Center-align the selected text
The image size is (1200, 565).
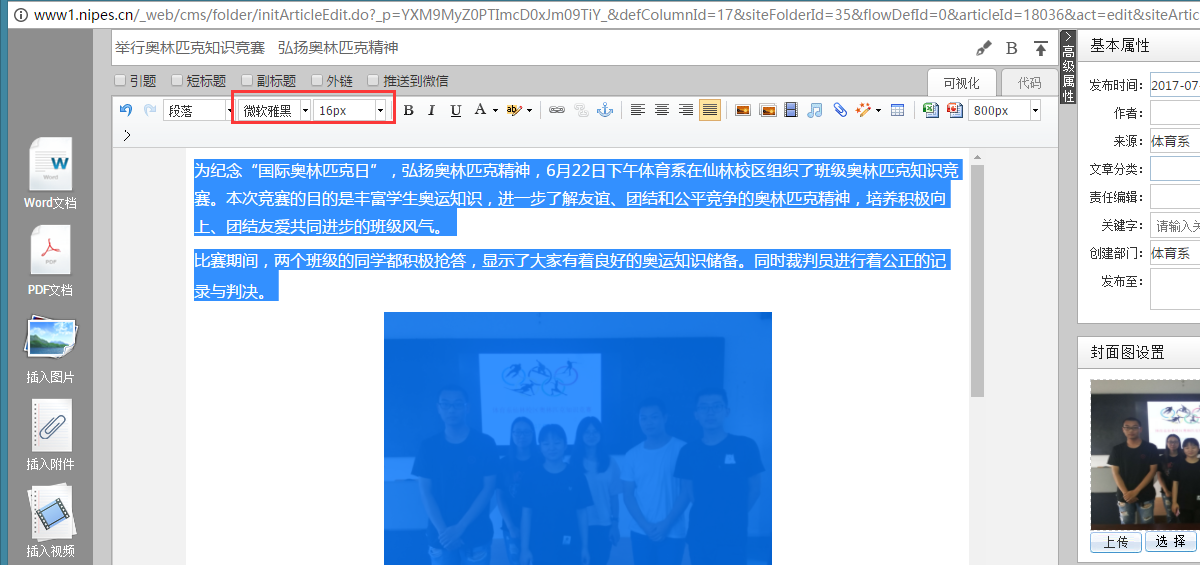pyautogui.click(x=661, y=110)
